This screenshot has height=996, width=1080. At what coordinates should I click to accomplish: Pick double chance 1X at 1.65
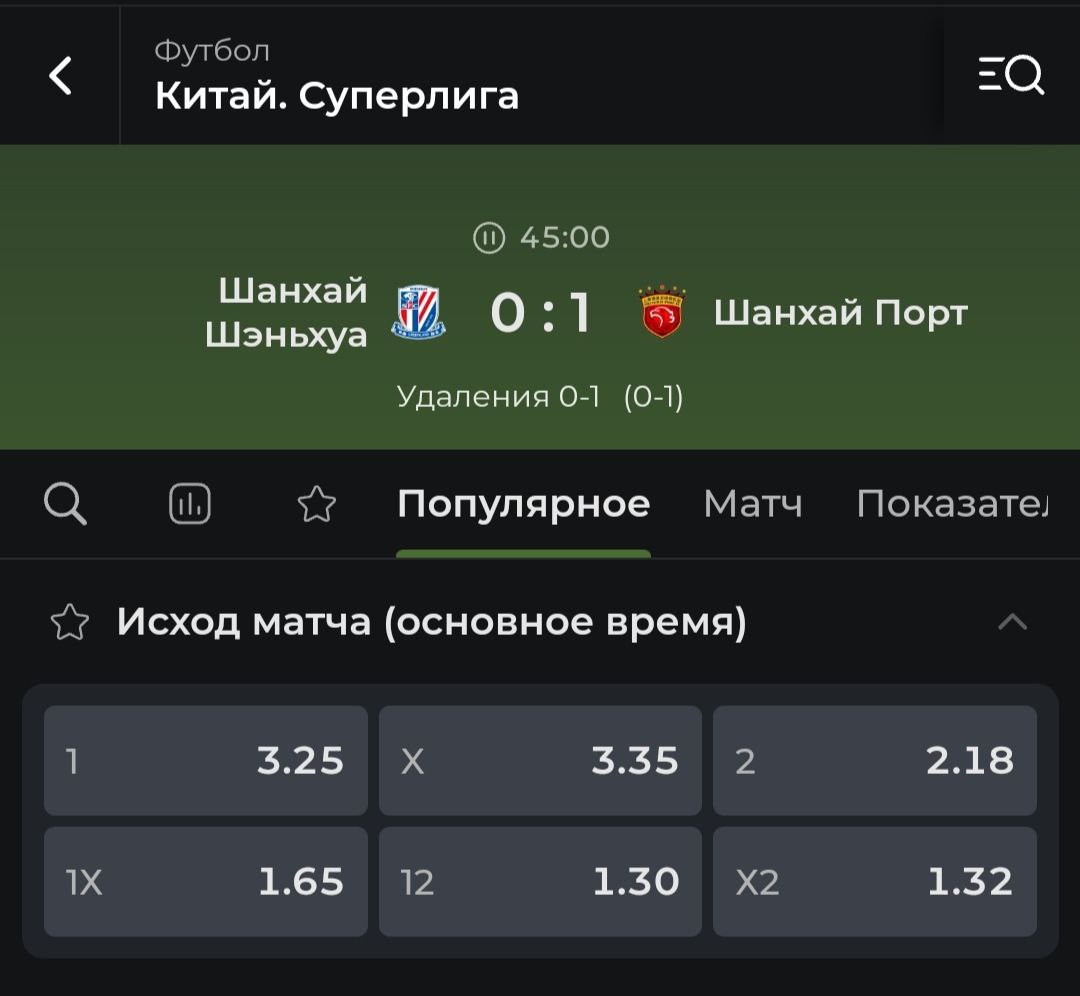206,882
